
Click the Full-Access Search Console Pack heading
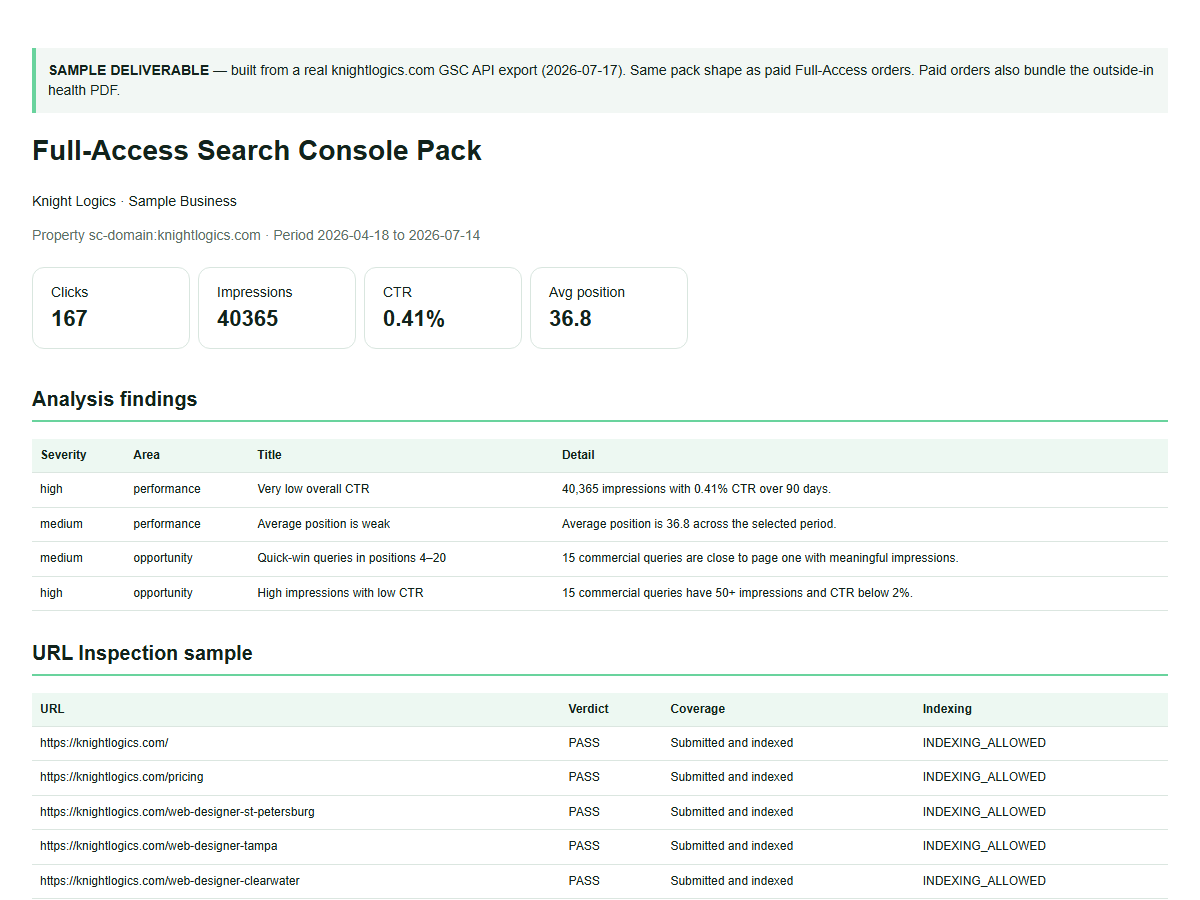pyautogui.click(x=257, y=151)
